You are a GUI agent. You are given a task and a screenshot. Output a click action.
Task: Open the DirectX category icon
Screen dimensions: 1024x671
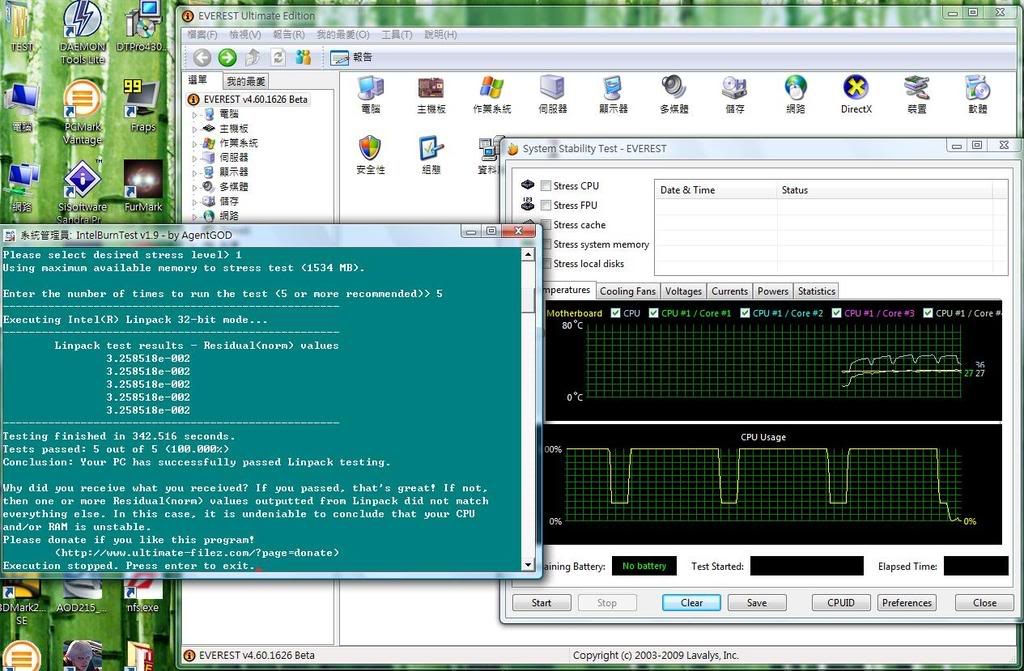click(856, 95)
